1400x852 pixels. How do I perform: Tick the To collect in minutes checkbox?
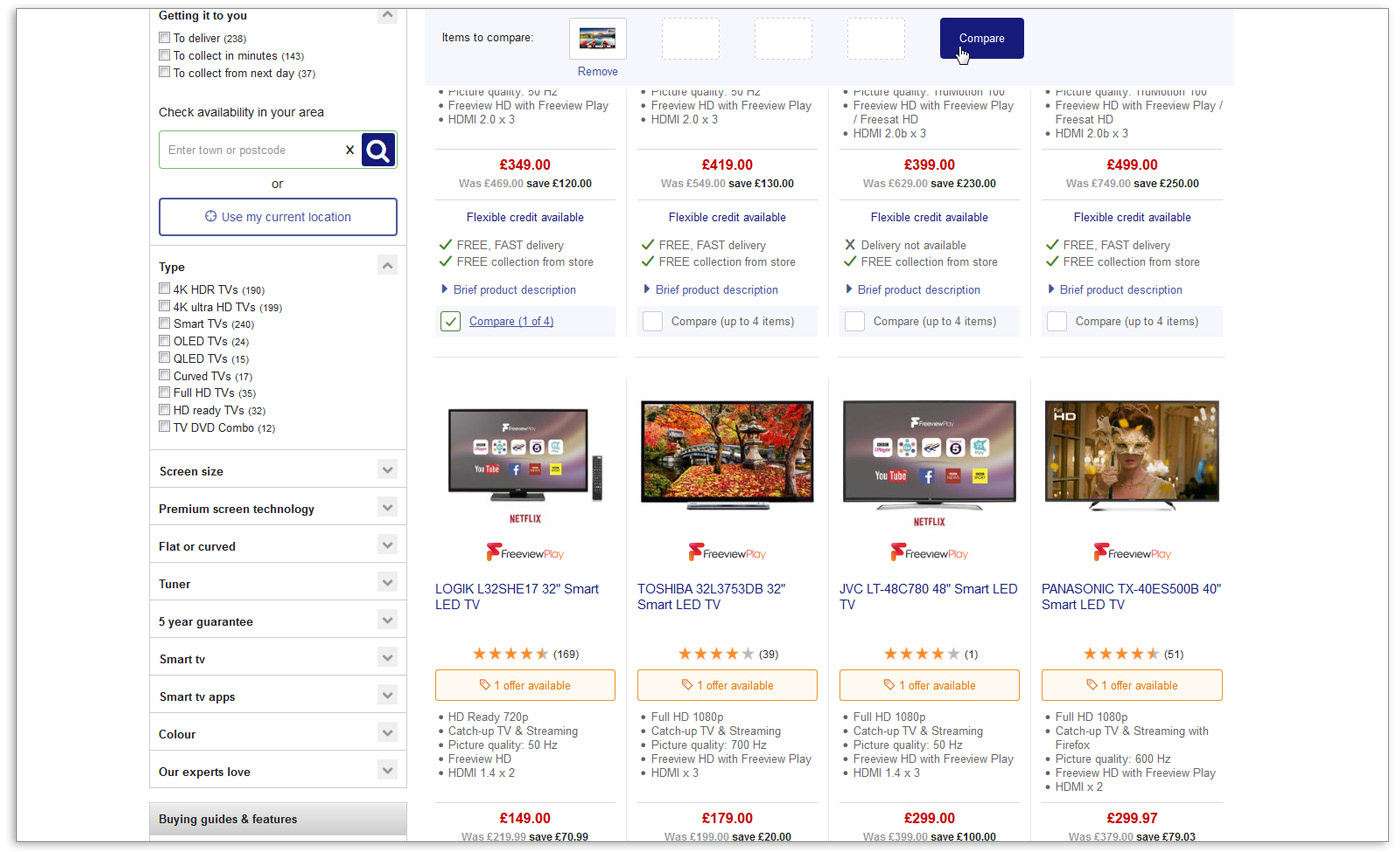164,56
